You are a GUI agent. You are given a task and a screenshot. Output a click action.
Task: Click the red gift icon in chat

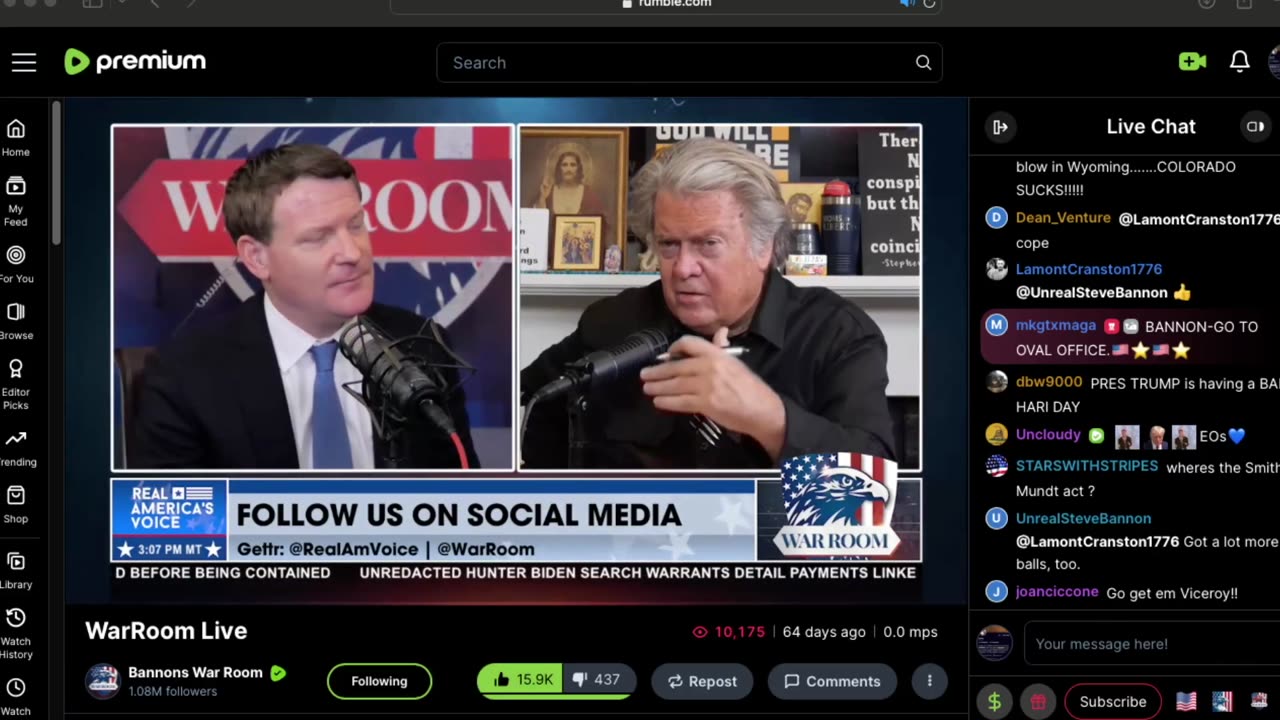(x=1038, y=702)
